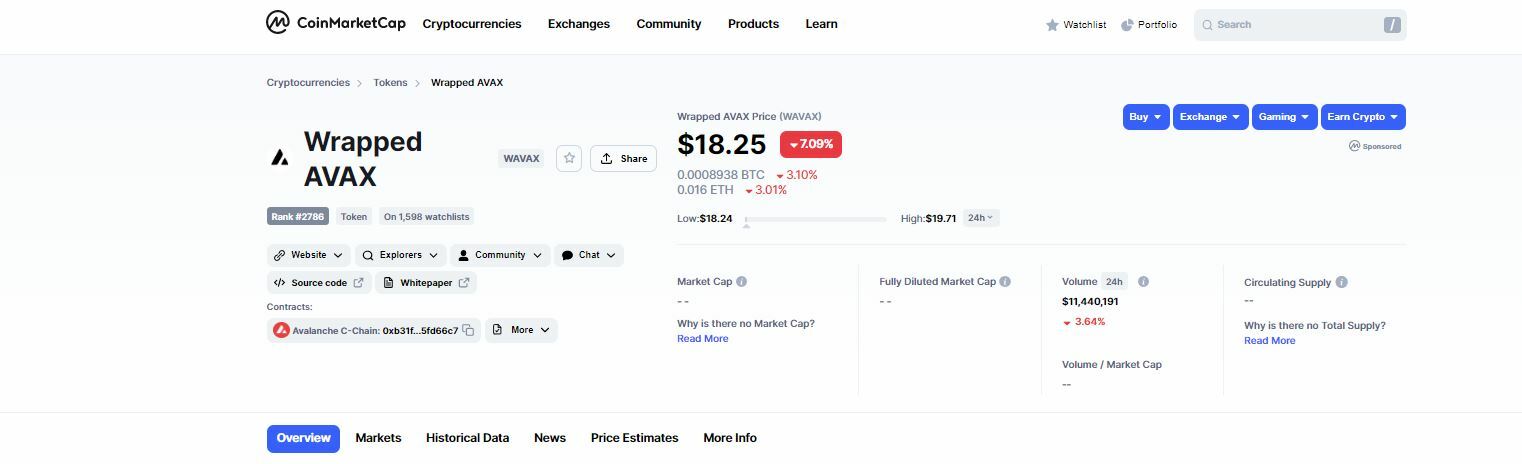Click the Share button
1522x464 pixels.
624,158
